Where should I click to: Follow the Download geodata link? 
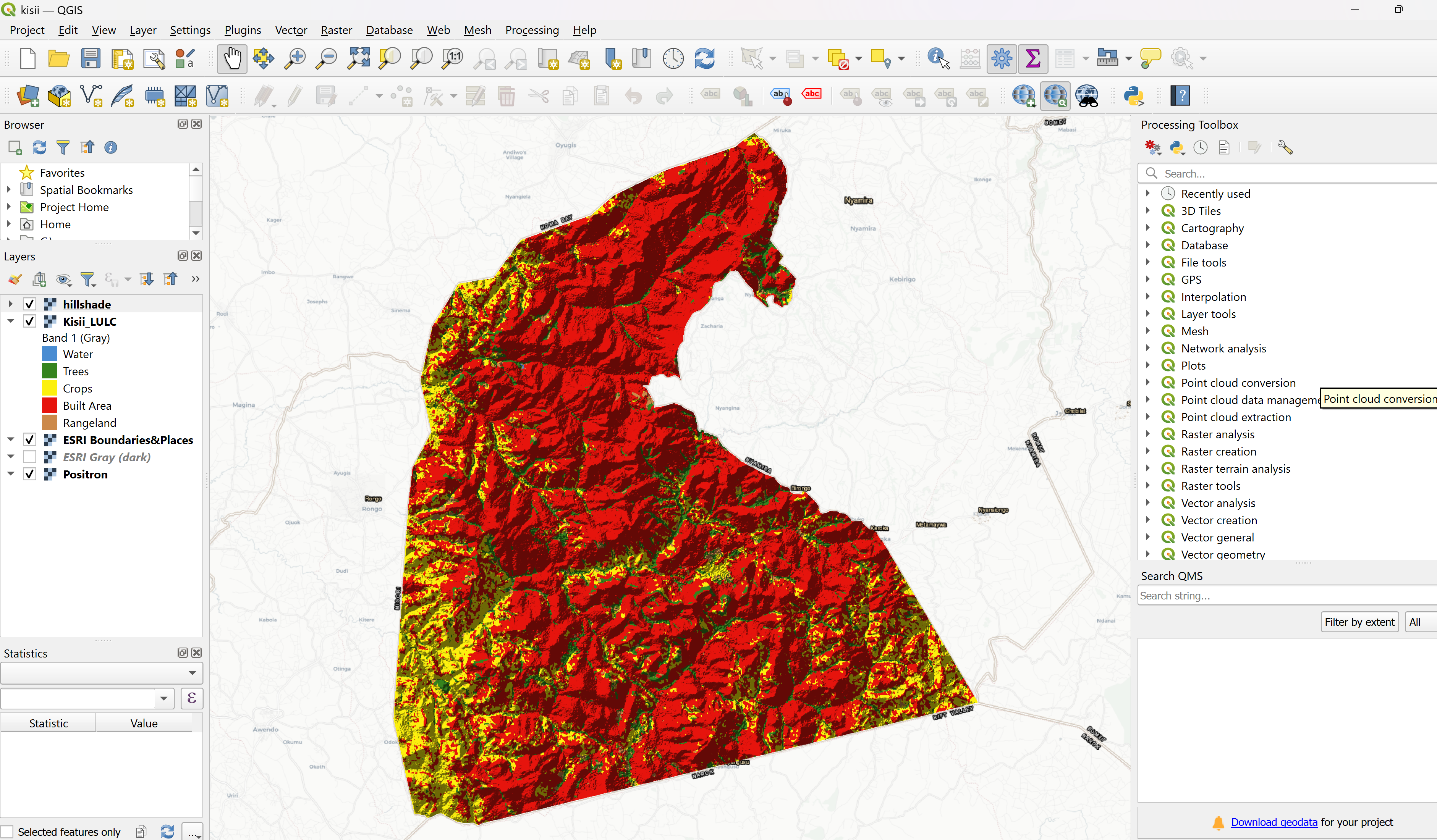[1274, 822]
